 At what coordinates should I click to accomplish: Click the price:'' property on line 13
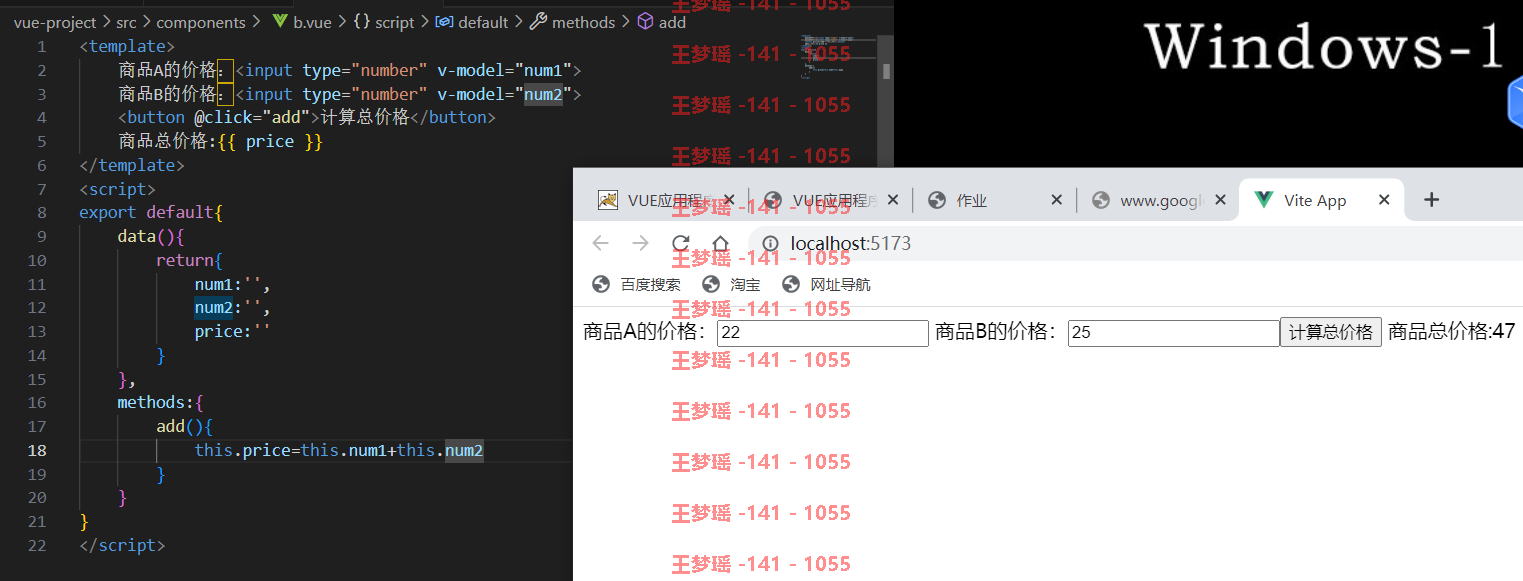click(232, 331)
